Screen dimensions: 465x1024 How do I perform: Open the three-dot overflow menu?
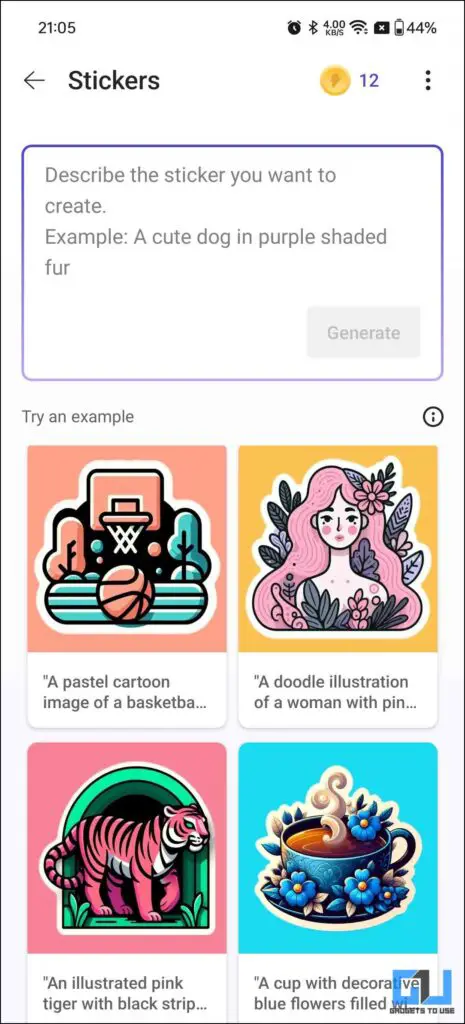coord(428,80)
